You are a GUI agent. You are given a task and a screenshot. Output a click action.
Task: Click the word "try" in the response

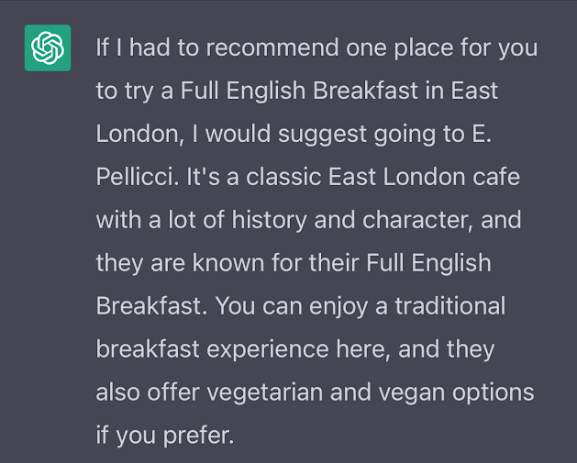[x=139, y=92]
